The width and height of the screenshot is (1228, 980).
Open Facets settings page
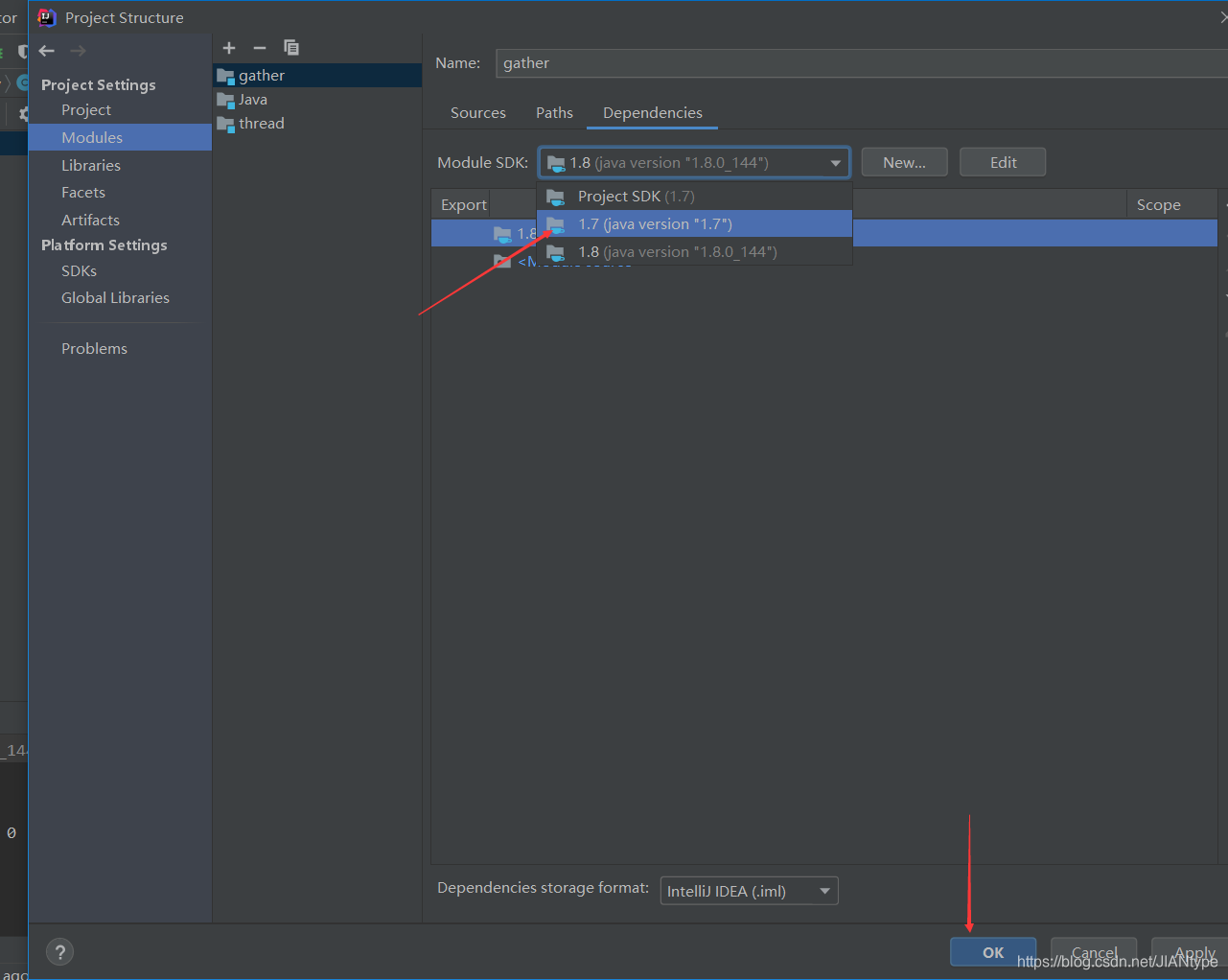coord(83,193)
